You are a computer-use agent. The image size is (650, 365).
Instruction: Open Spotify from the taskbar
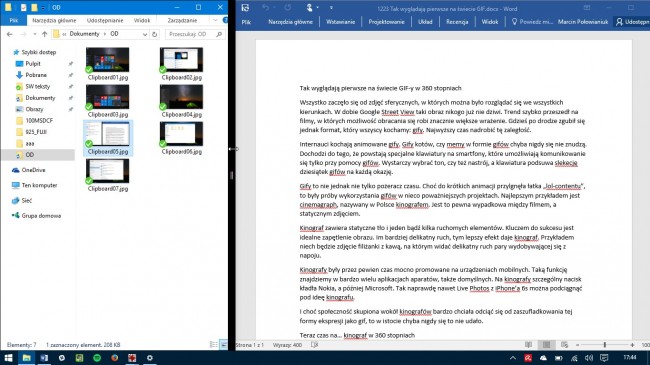tap(97, 358)
